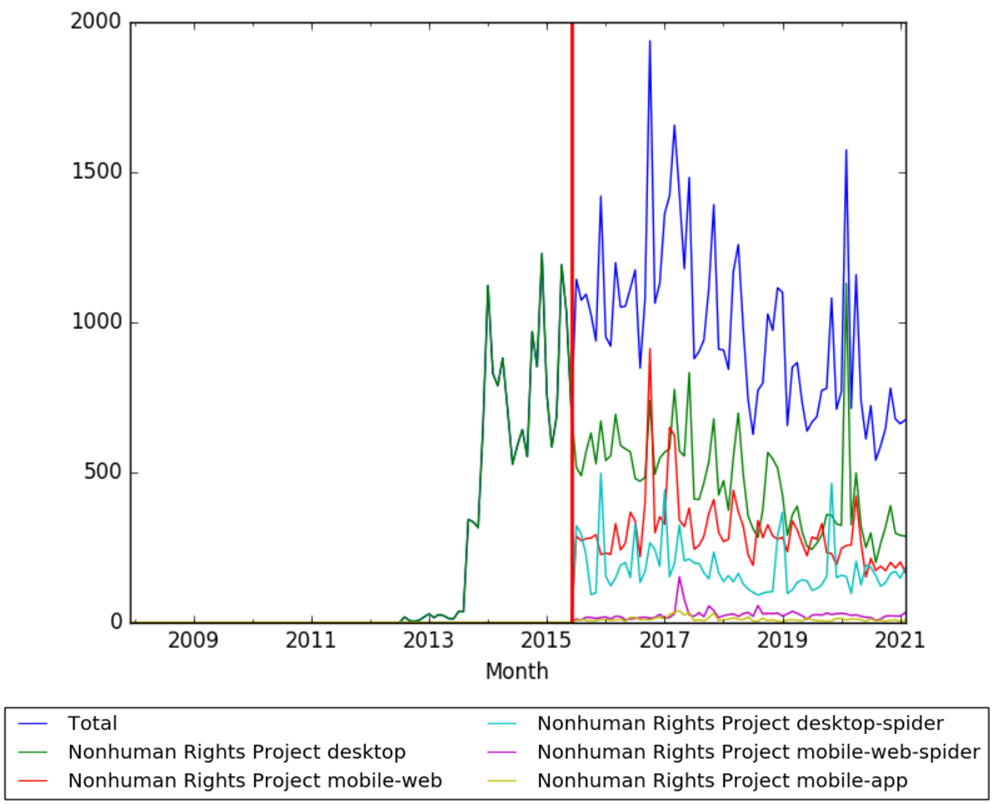The height and width of the screenshot is (804, 995).
Task: Select 'Nonhuman Rights Project desktop-spider' legend label
Action: coord(740,723)
